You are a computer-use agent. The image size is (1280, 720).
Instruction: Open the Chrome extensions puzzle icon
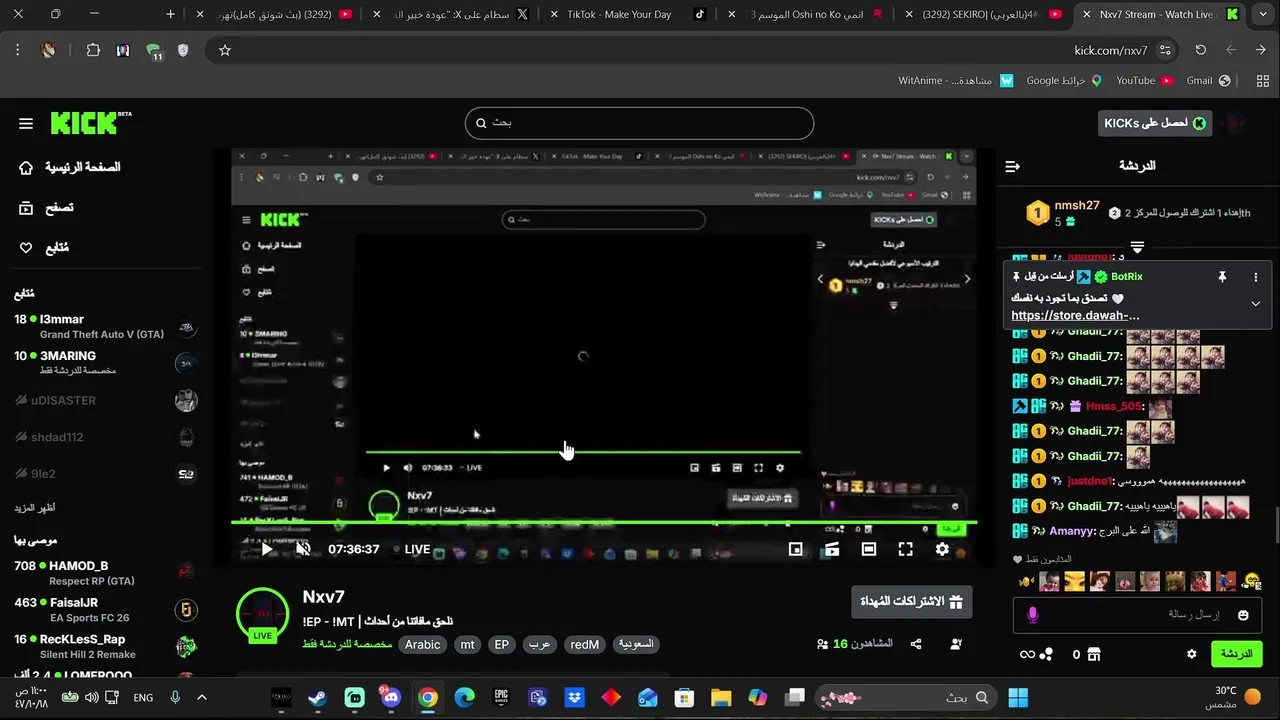tap(93, 50)
